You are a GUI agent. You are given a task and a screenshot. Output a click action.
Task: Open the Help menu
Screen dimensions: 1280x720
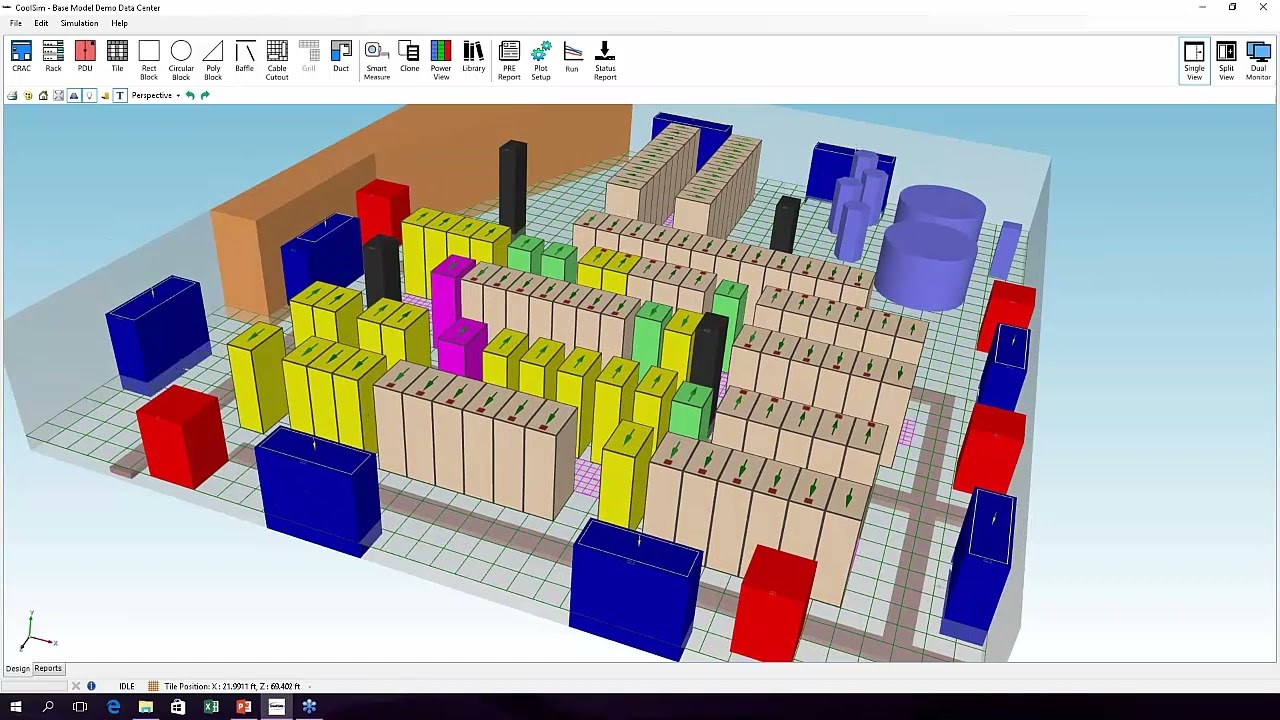(119, 23)
